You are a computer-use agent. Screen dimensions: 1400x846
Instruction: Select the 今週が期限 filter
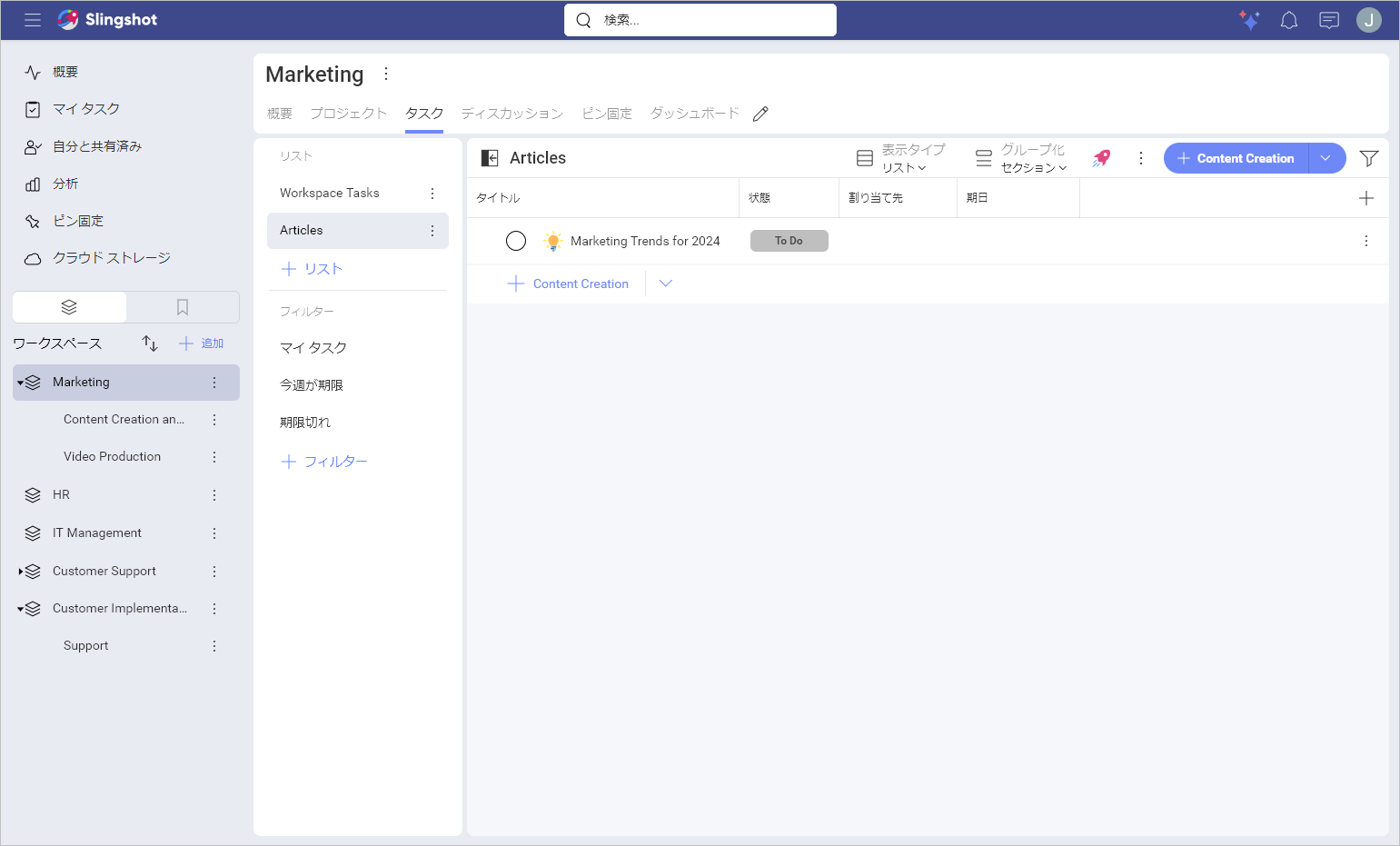coord(312,385)
